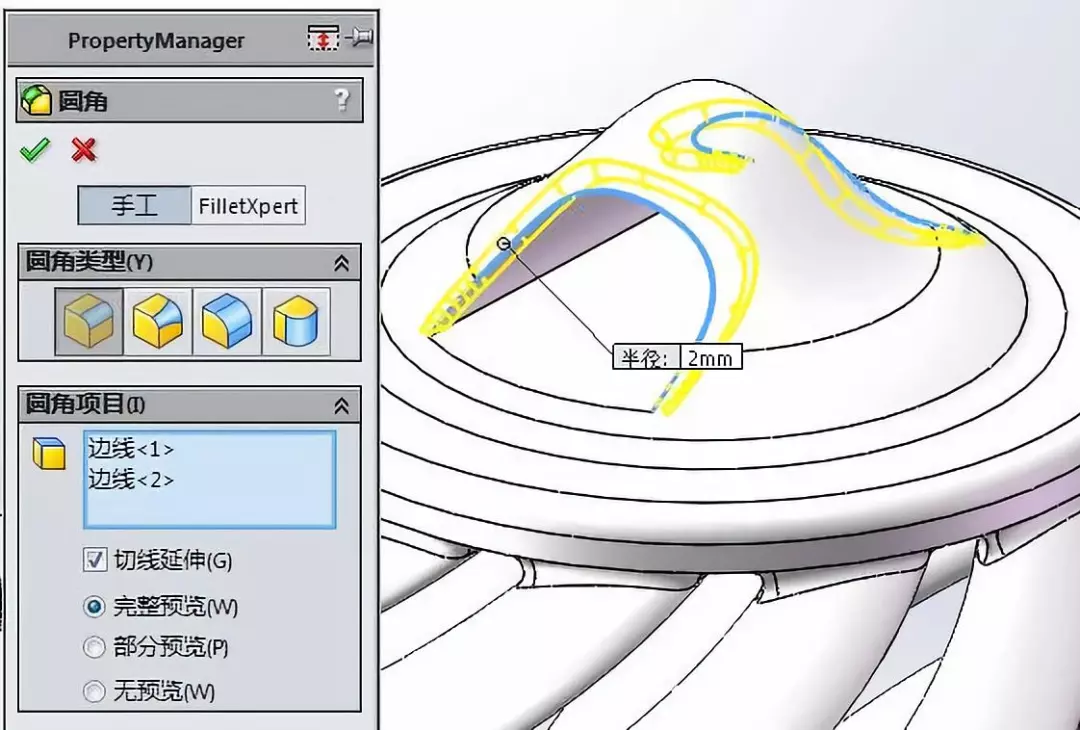Open fillet help question mark
The image size is (1080, 730).
click(x=342, y=101)
